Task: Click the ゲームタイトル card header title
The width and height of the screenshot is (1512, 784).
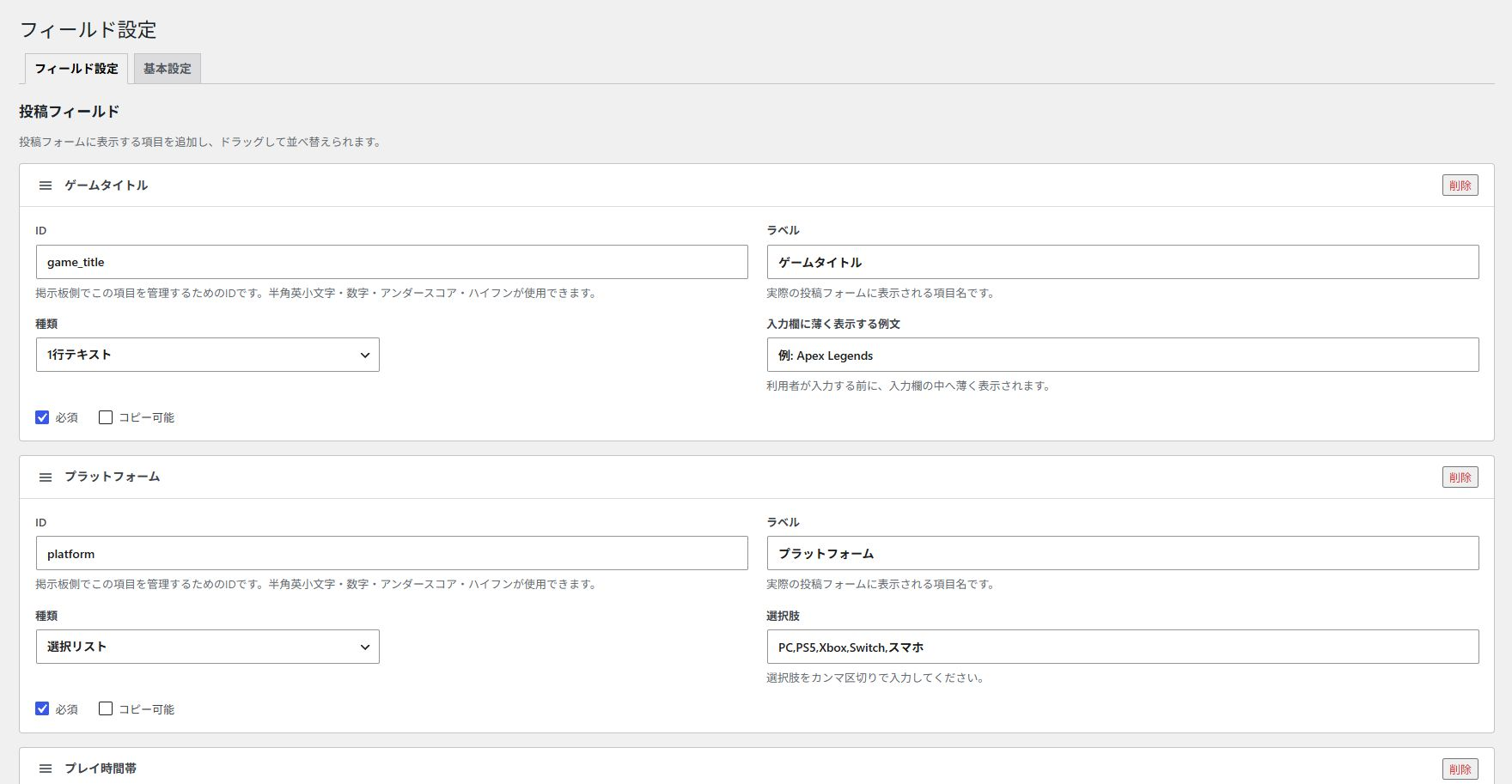Action: pos(107,185)
